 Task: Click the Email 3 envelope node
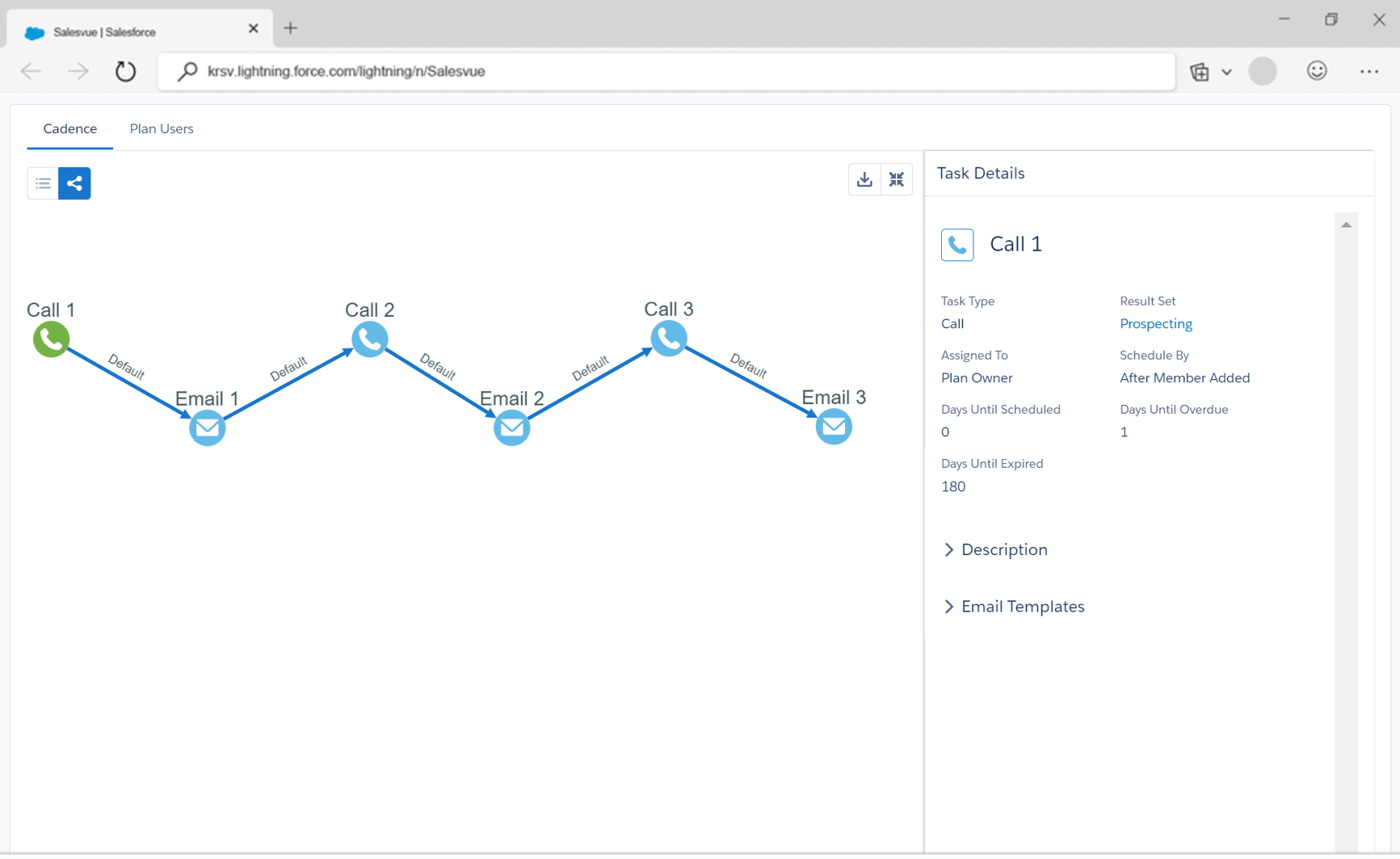[x=833, y=427]
